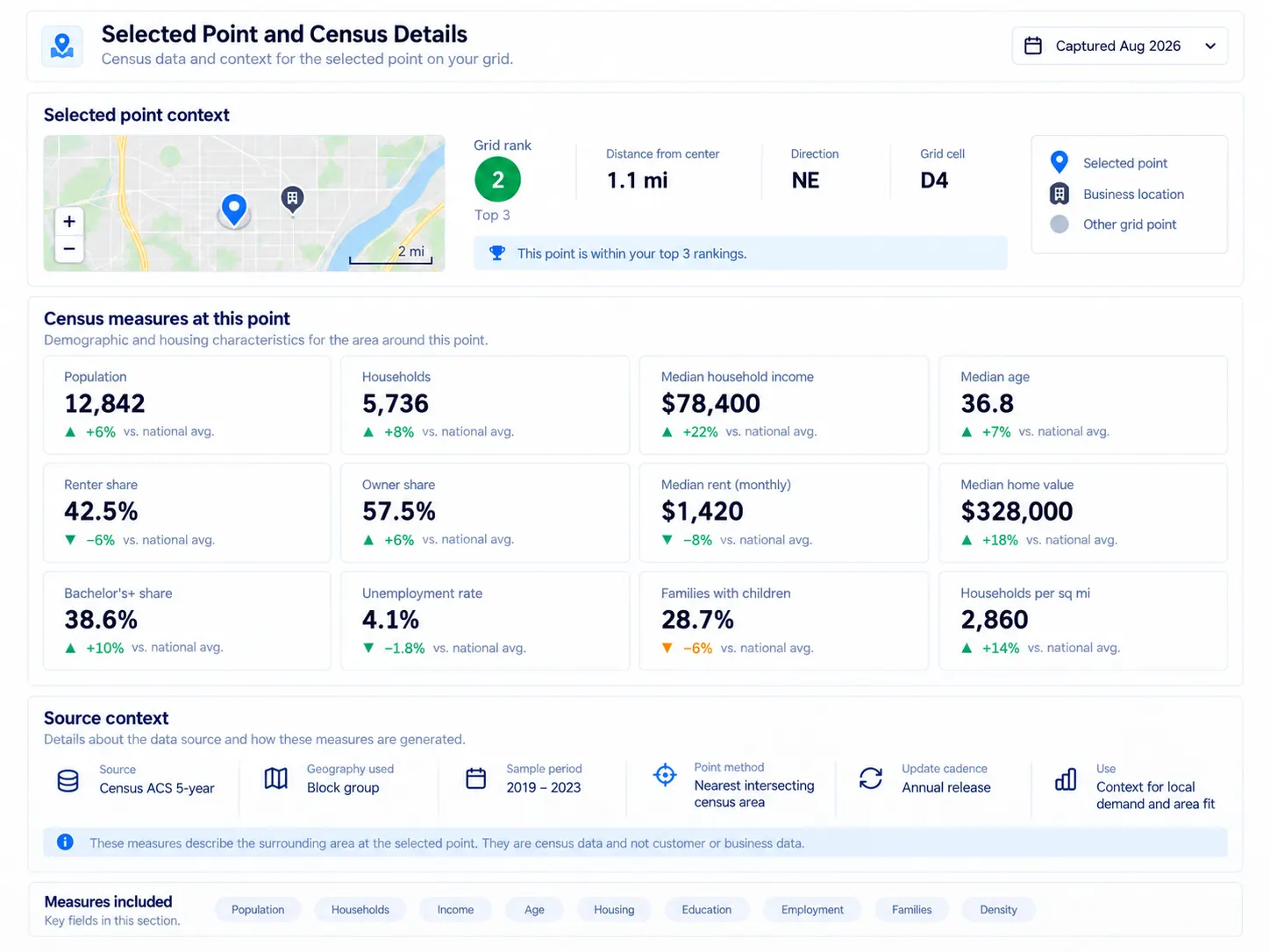Click the map pin header icon
The image size is (1270, 952).
click(62, 46)
